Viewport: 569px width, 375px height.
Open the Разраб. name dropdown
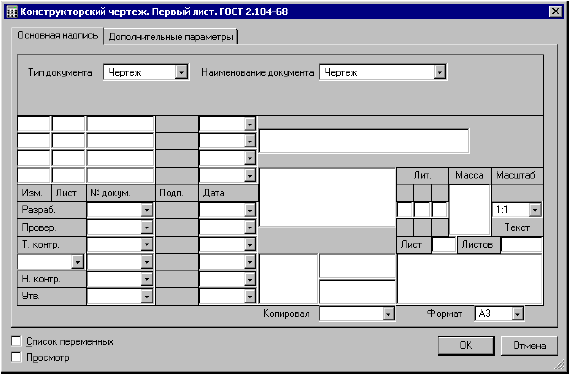[x=146, y=210]
